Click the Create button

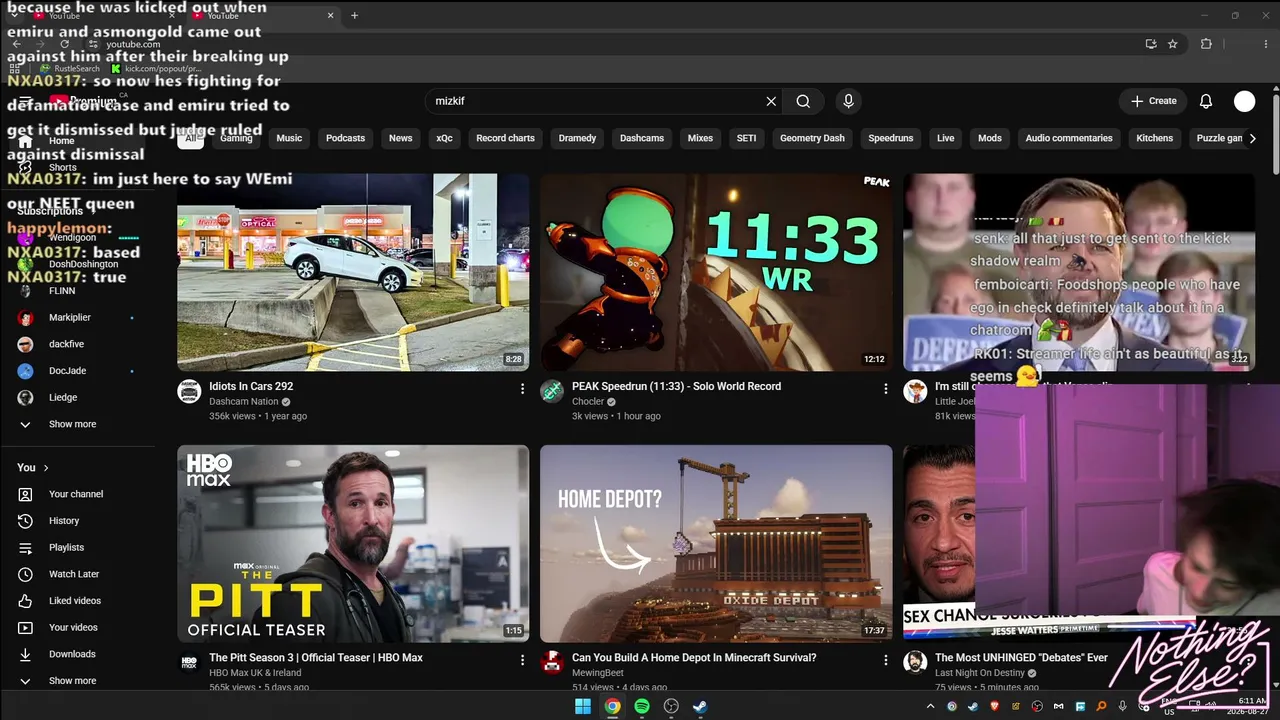pos(1154,101)
